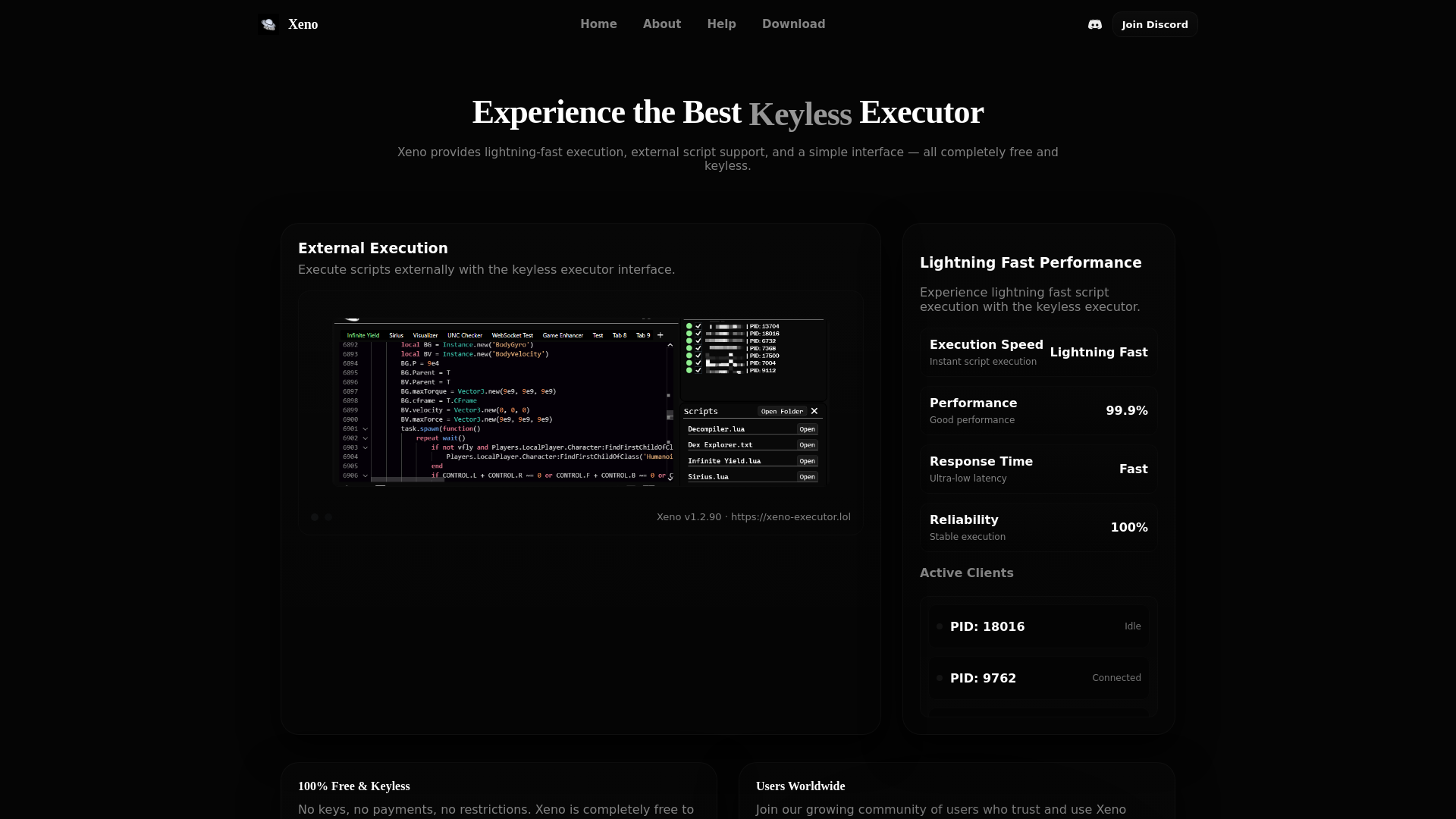Image resolution: width=1456 pixels, height=819 pixels.
Task: Toggle the checkbox for PID: 6732
Action: (x=698, y=340)
